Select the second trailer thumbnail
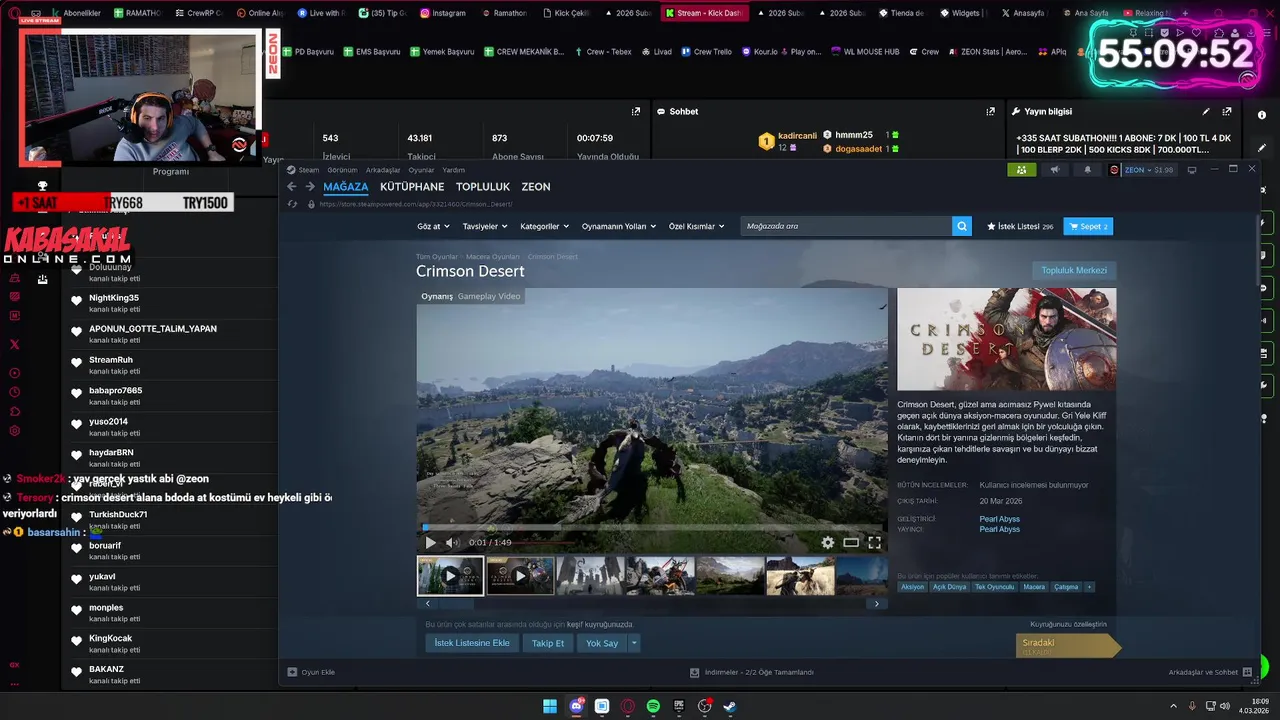The height and width of the screenshot is (720, 1280). [x=520, y=576]
